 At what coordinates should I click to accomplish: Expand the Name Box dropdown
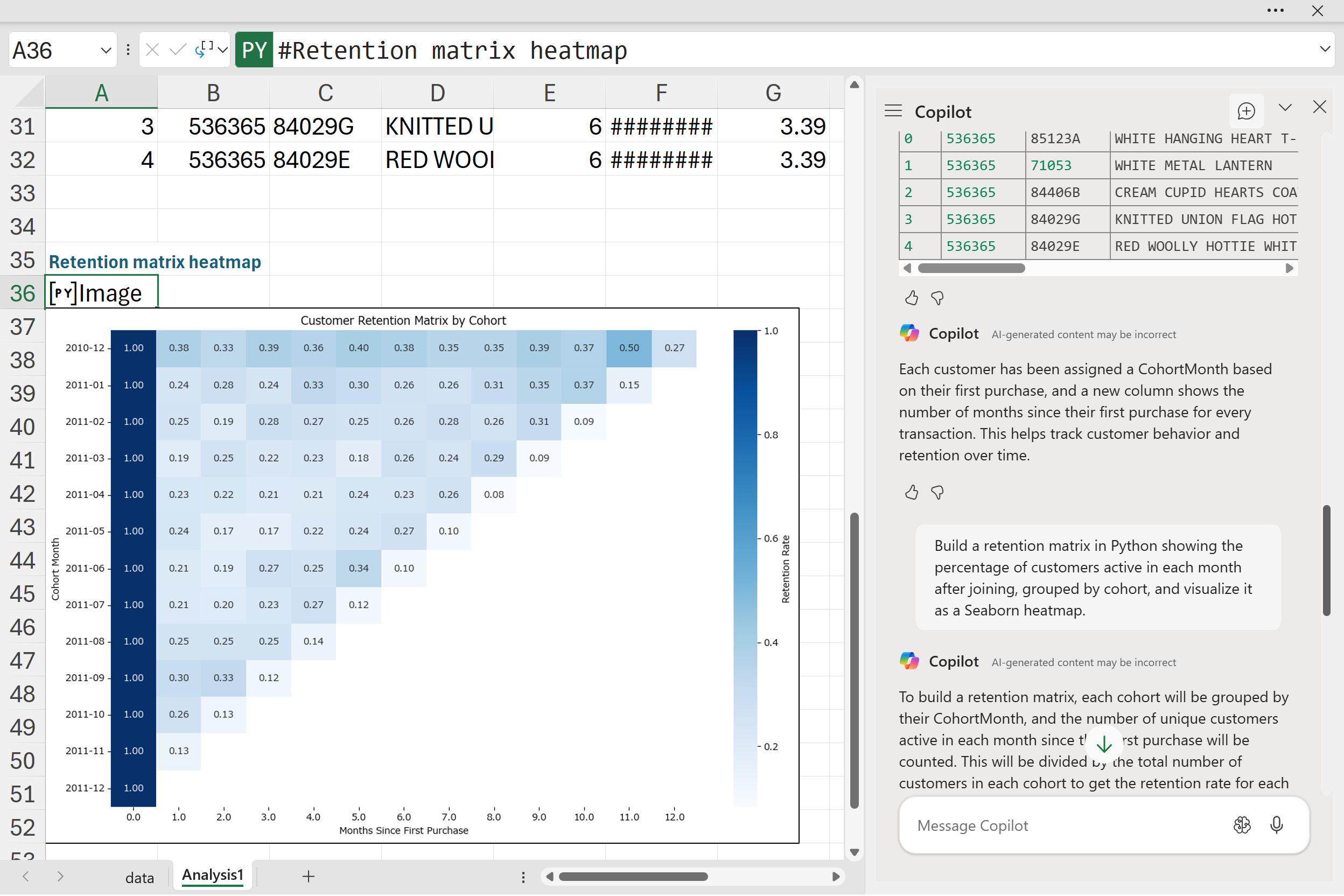point(106,50)
